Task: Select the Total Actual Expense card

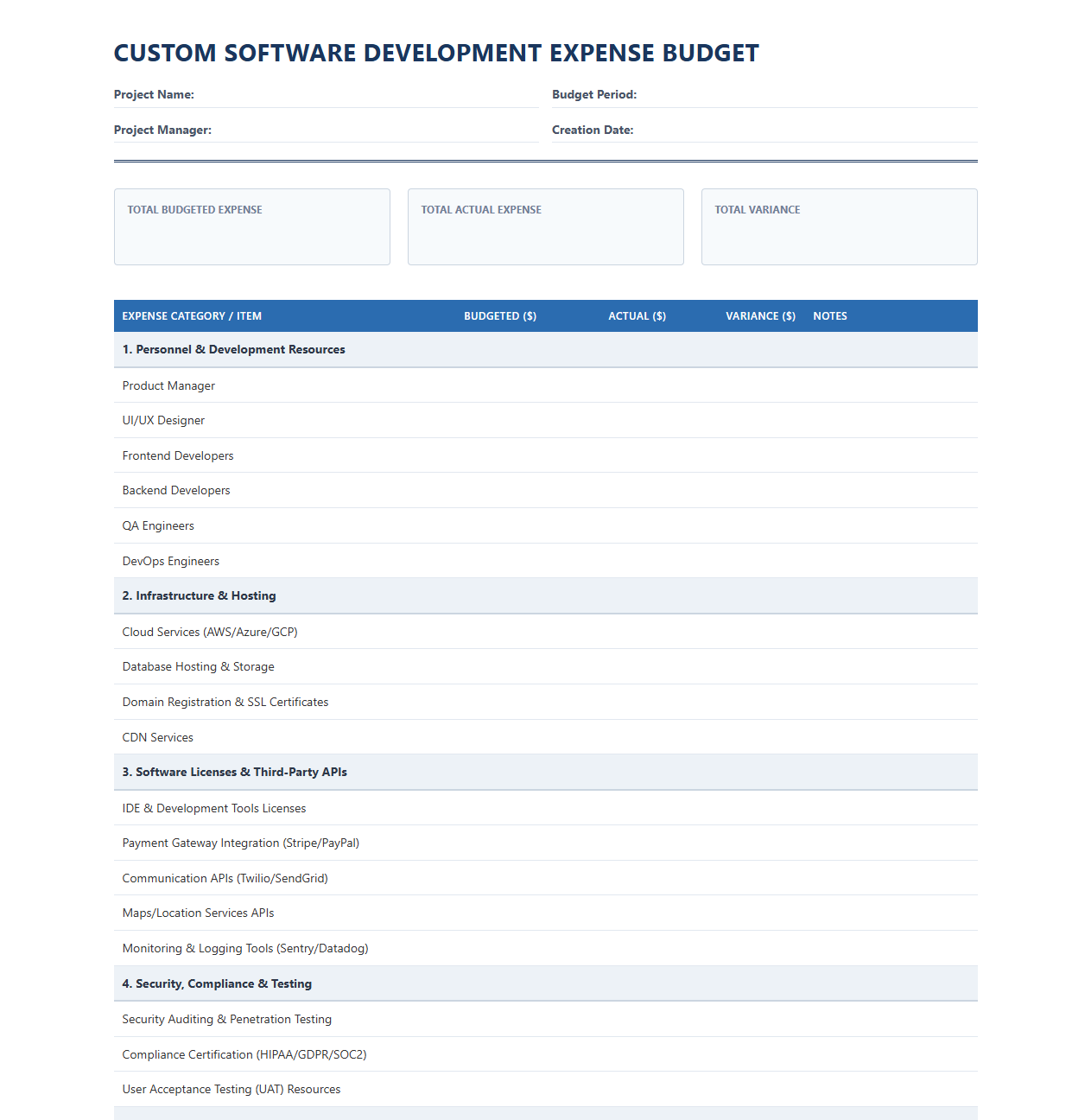Action: click(x=546, y=226)
